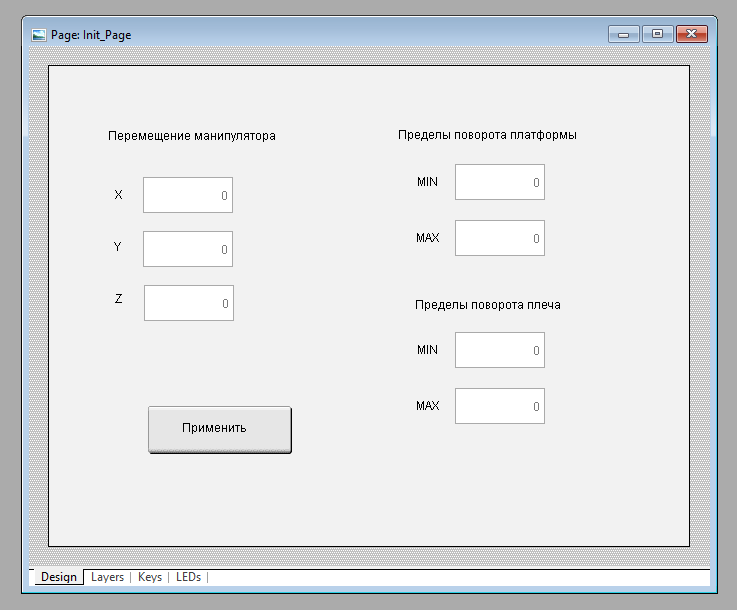This screenshot has height=610, width=737.
Task: Open the Keys tab
Action: 150,577
